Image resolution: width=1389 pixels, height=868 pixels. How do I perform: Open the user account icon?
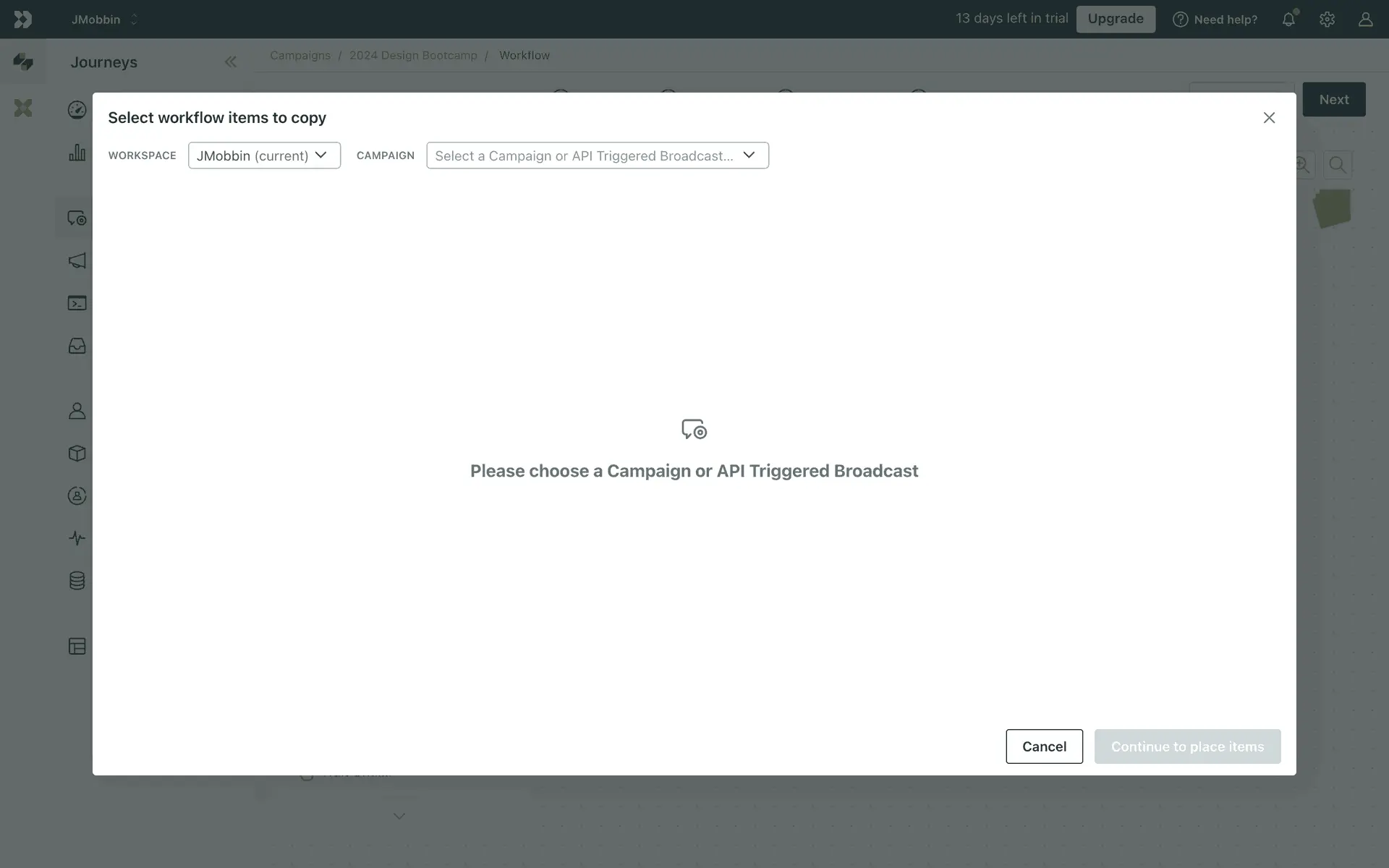point(1365,20)
